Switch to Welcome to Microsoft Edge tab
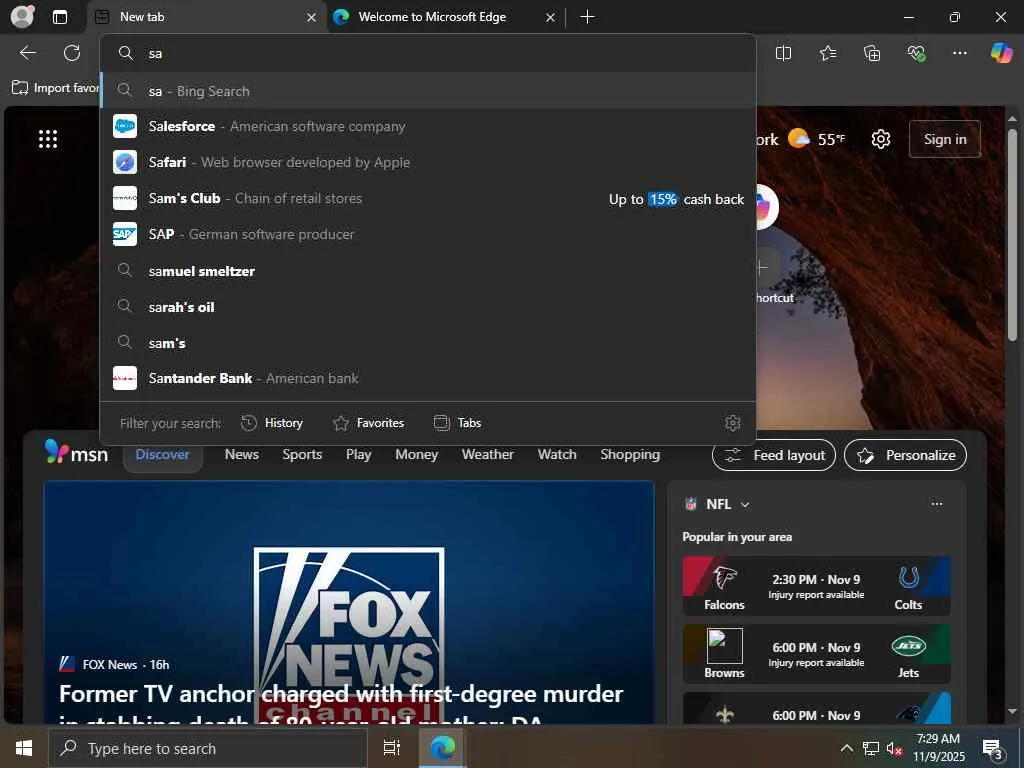Image resolution: width=1024 pixels, height=768 pixels. coord(443,18)
